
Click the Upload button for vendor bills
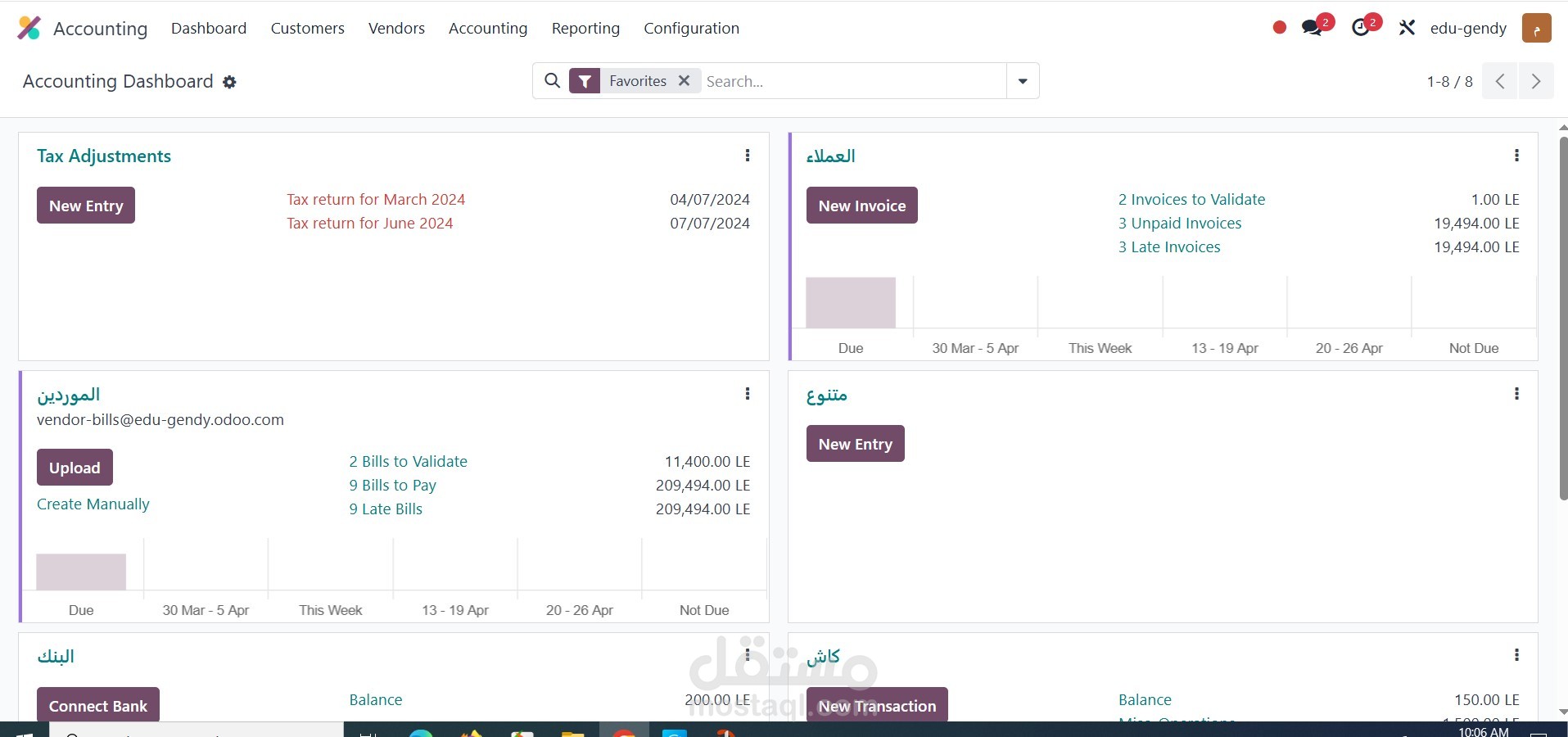(75, 468)
